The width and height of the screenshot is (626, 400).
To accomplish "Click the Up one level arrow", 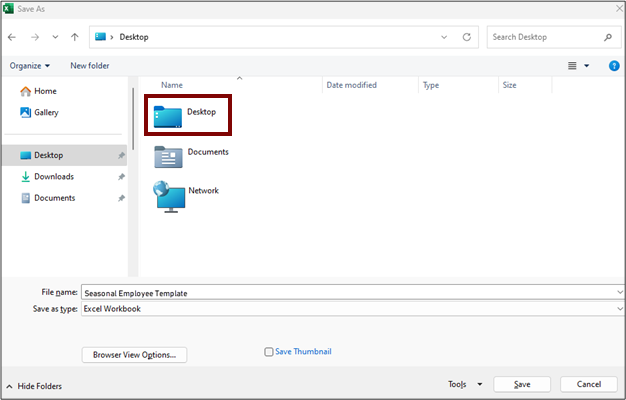I will [75, 37].
